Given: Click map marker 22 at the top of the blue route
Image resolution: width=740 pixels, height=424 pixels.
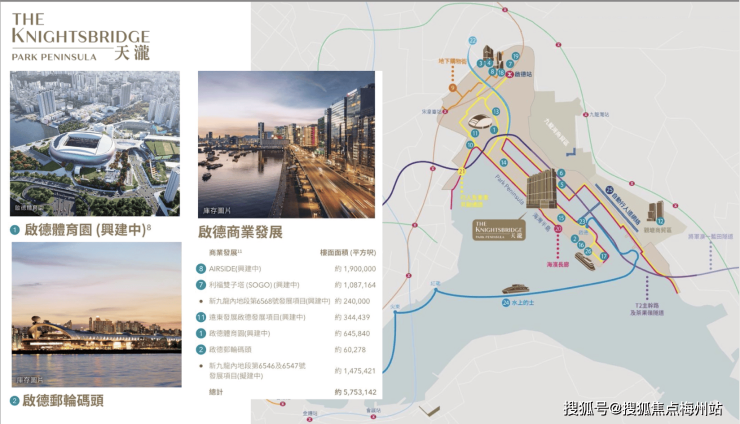Looking at the screenshot, I should (472, 41).
